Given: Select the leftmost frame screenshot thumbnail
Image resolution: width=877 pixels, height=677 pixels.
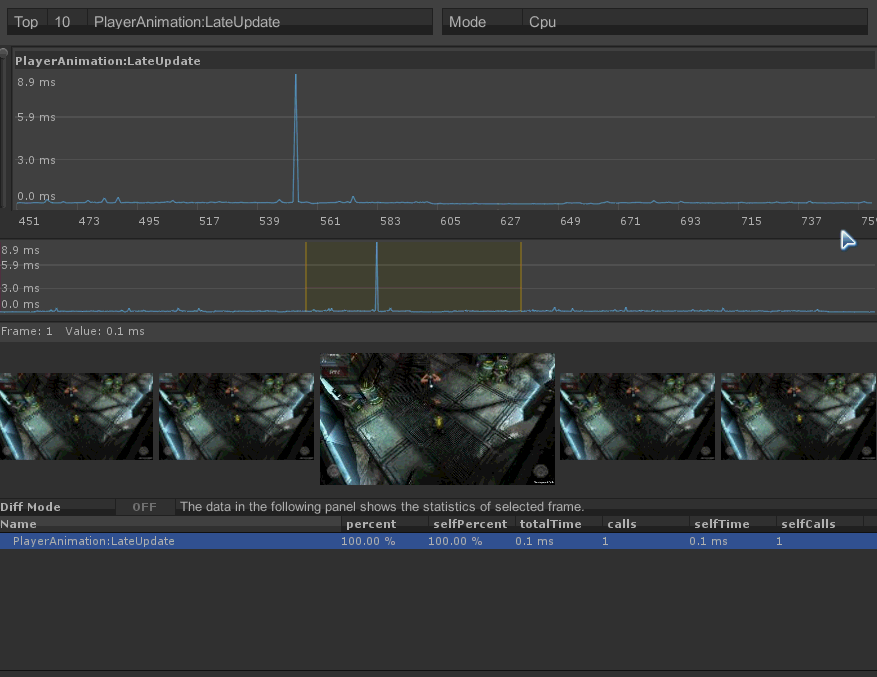Looking at the screenshot, I should [x=76, y=416].
